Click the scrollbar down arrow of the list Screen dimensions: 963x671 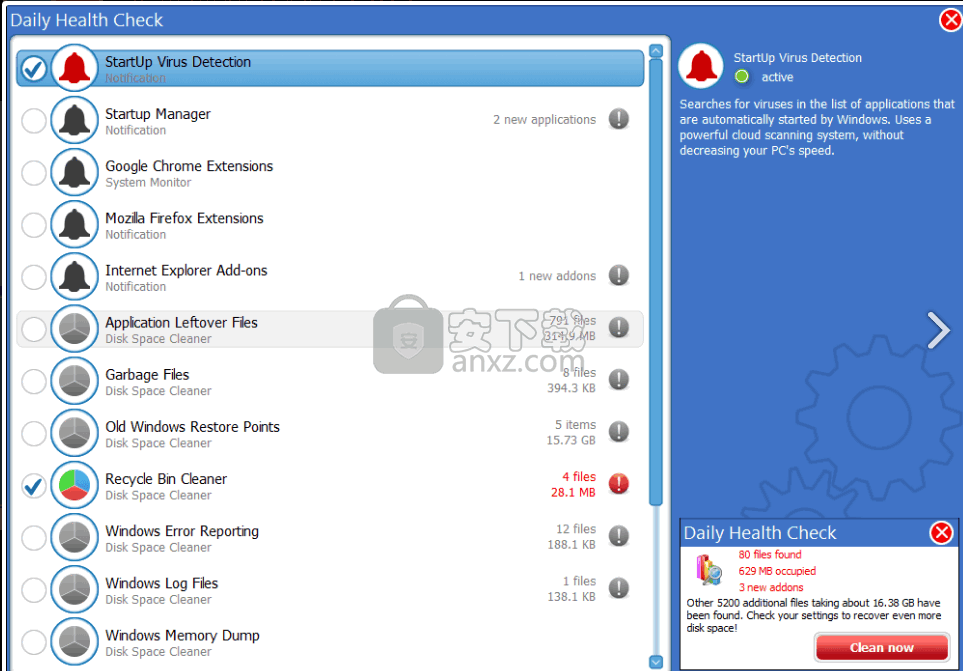[x=656, y=662]
